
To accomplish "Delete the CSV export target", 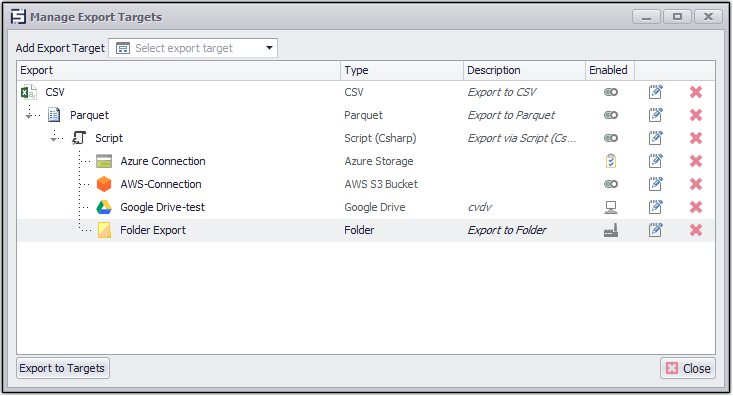I will coord(696,92).
